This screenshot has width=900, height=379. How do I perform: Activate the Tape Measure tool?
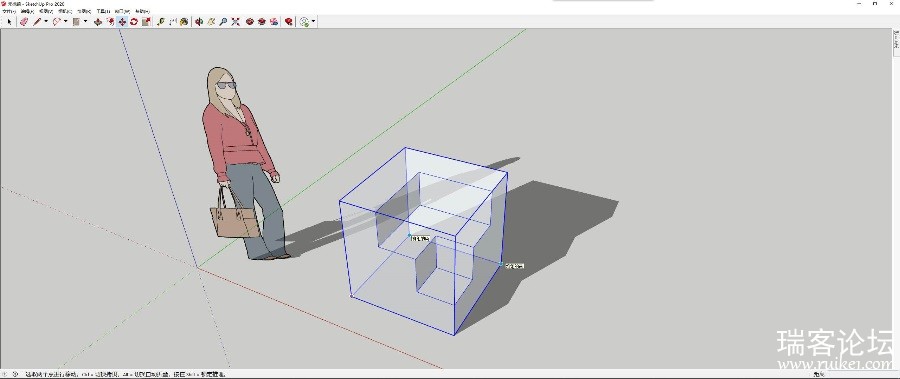pyautogui.click(x=161, y=22)
